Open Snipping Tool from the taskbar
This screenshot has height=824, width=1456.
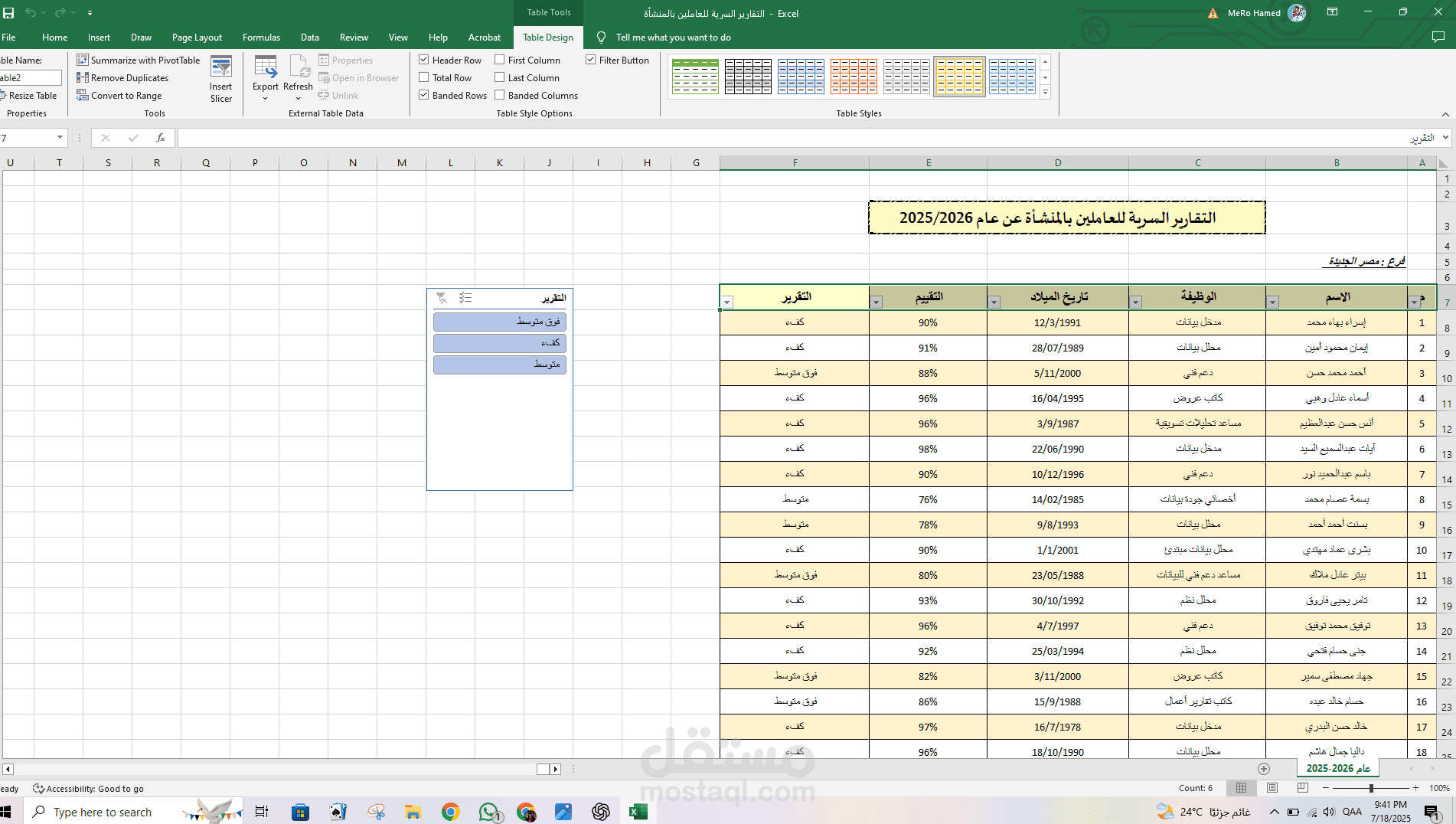click(x=376, y=812)
